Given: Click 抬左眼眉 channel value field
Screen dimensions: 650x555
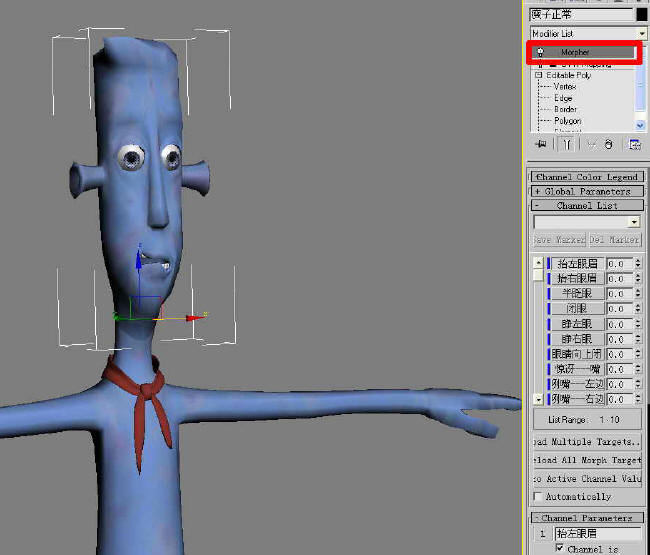Looking at the screenshot, I should click(620, 264).
